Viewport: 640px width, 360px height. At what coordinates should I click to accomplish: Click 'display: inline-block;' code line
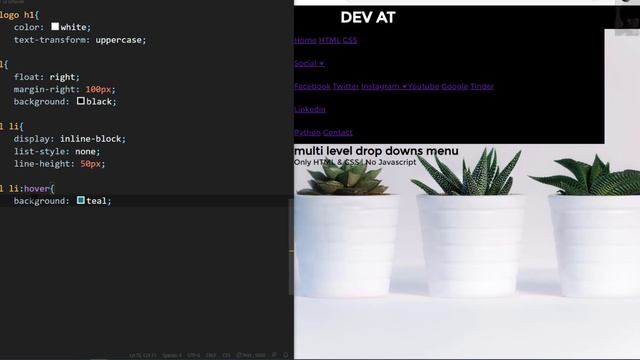70,139
